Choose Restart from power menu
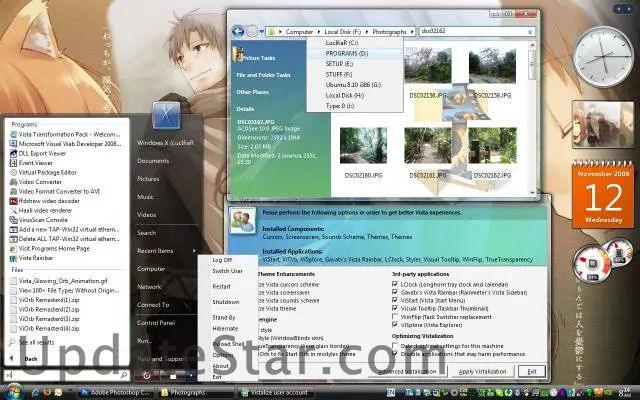This screenshot has width=640, height=400. [222, 287]
